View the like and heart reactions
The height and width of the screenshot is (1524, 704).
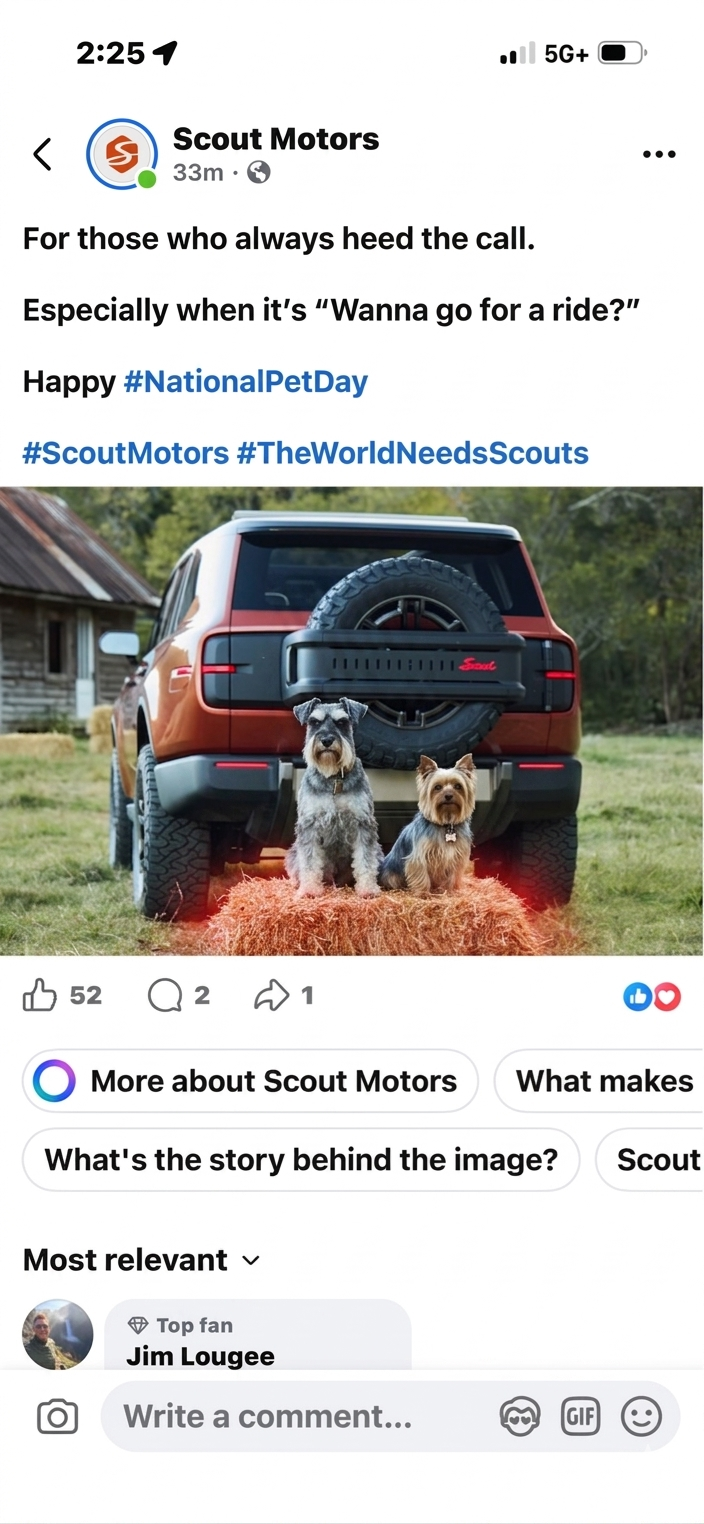[x=652, y=996]
